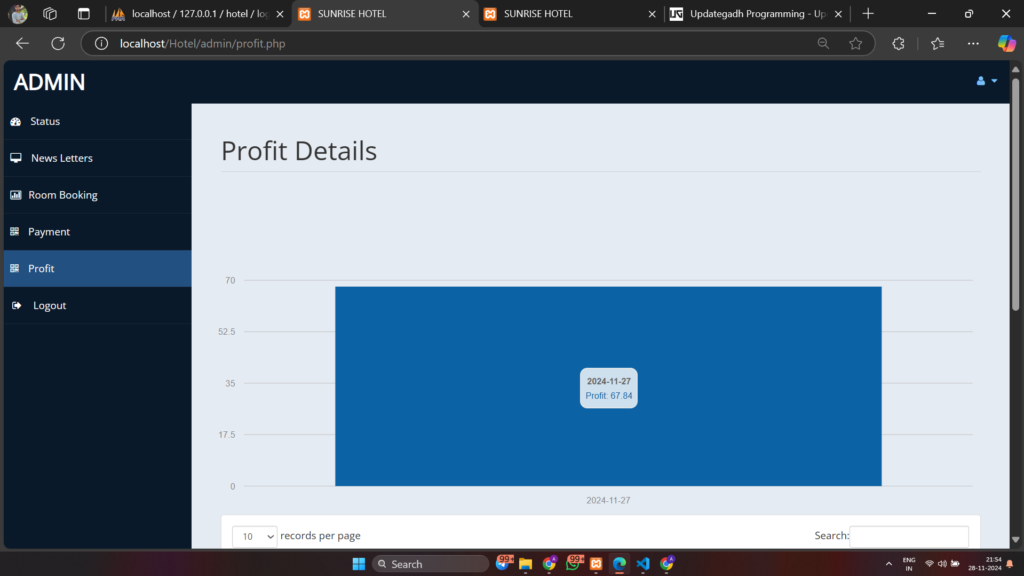This screenshot has height=576, width=1024.
Task: Open browser Extensions puzzle icon
Action: [x=899, y=44]
